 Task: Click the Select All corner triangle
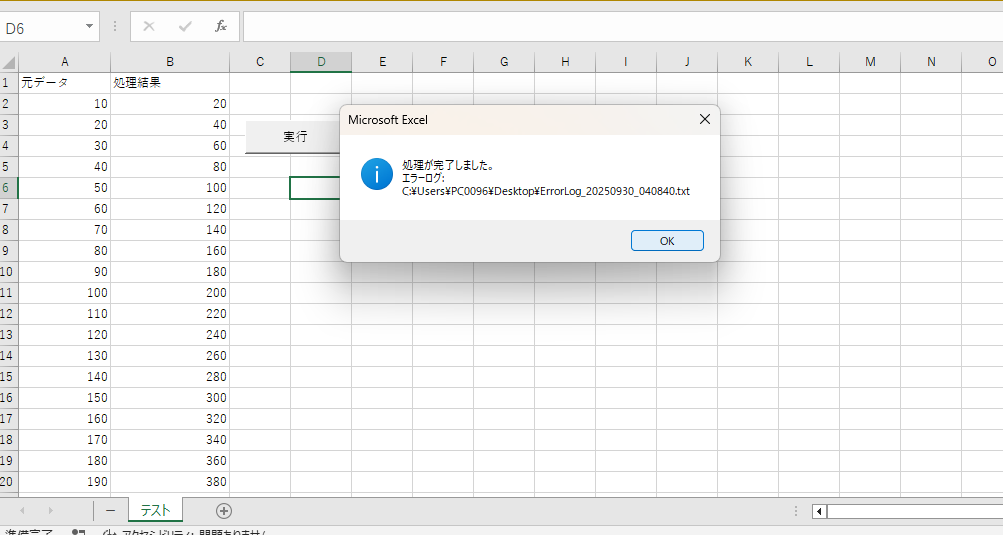click(x=9, y=62)
